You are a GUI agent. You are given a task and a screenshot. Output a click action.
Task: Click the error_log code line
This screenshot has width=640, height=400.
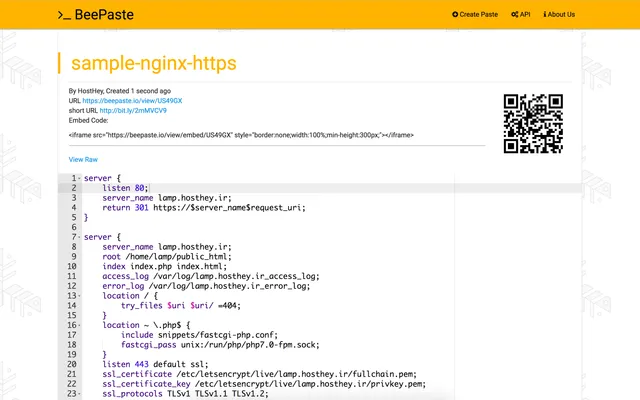click(206, 286)
